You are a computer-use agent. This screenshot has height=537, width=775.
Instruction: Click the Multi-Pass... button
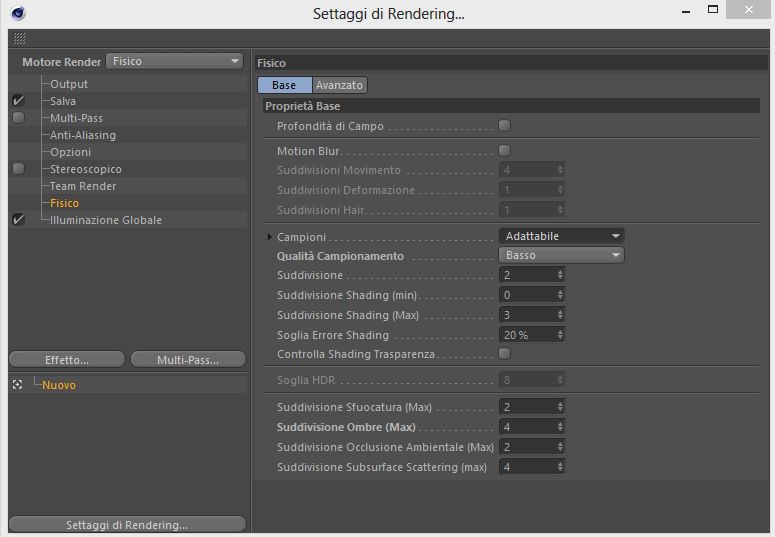187,359
